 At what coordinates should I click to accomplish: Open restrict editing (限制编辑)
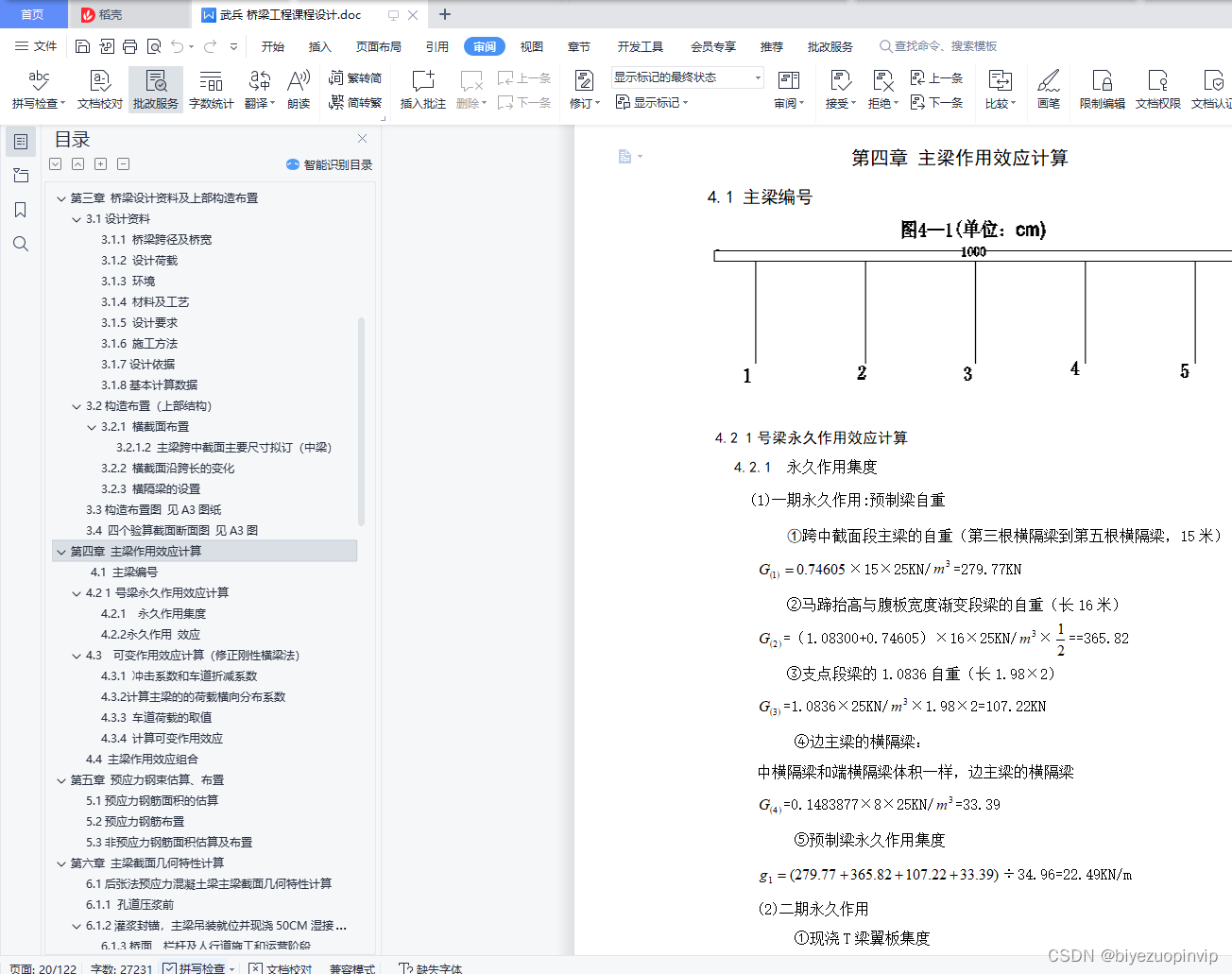coord(1102,90)
